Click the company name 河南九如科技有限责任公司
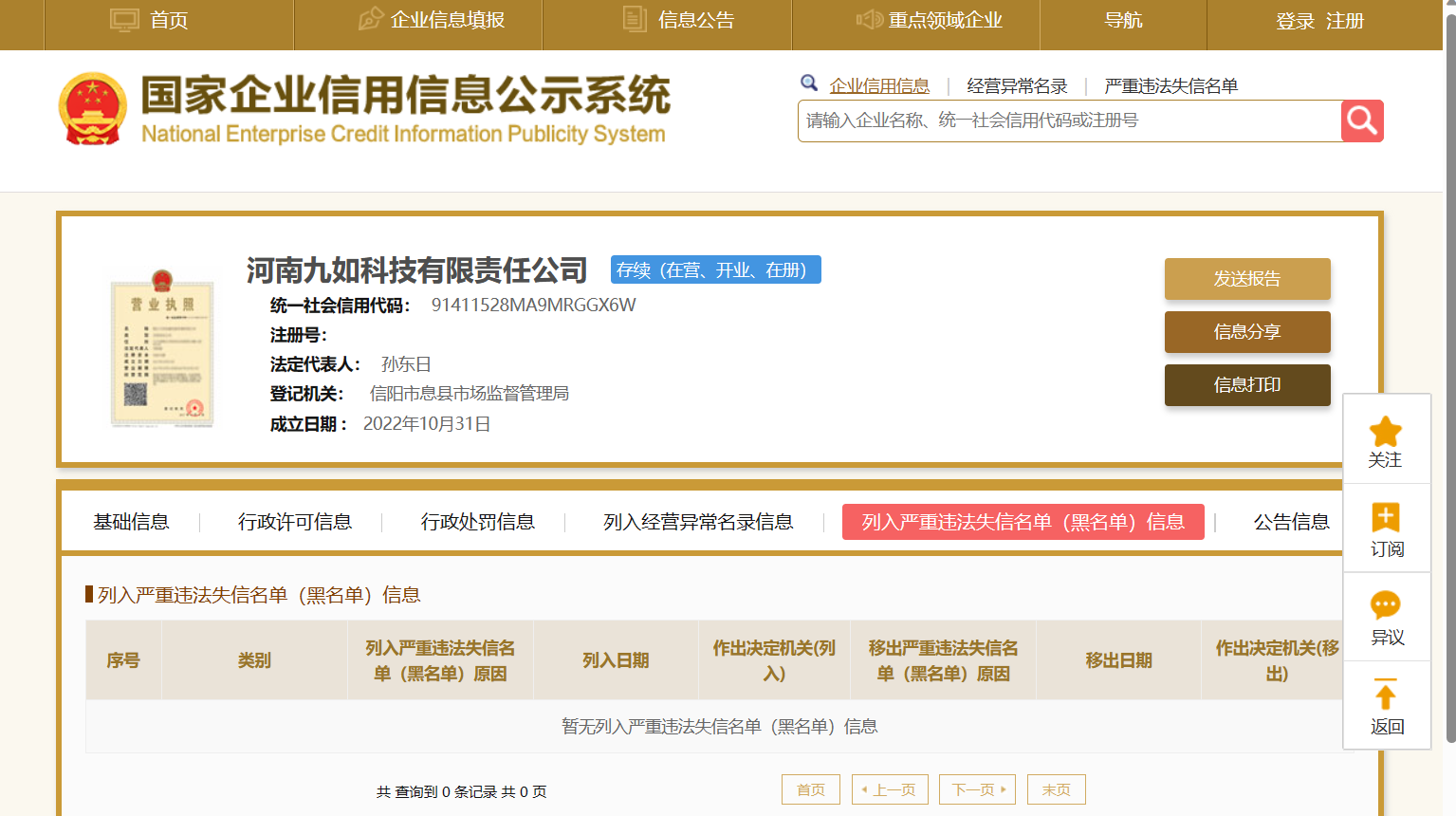1456x816 pixels. tap(417, 270)
